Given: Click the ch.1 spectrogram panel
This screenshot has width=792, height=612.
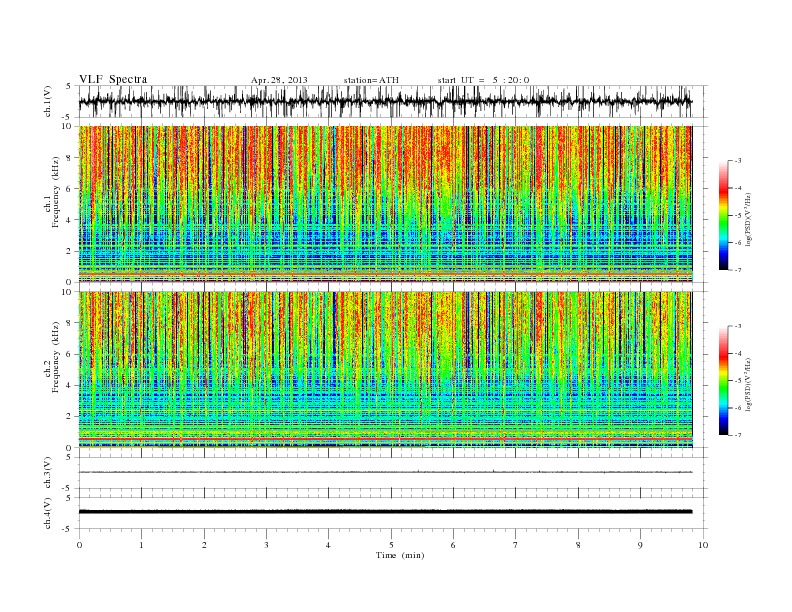Looking at the screenshot, I should tap(385, 204).
